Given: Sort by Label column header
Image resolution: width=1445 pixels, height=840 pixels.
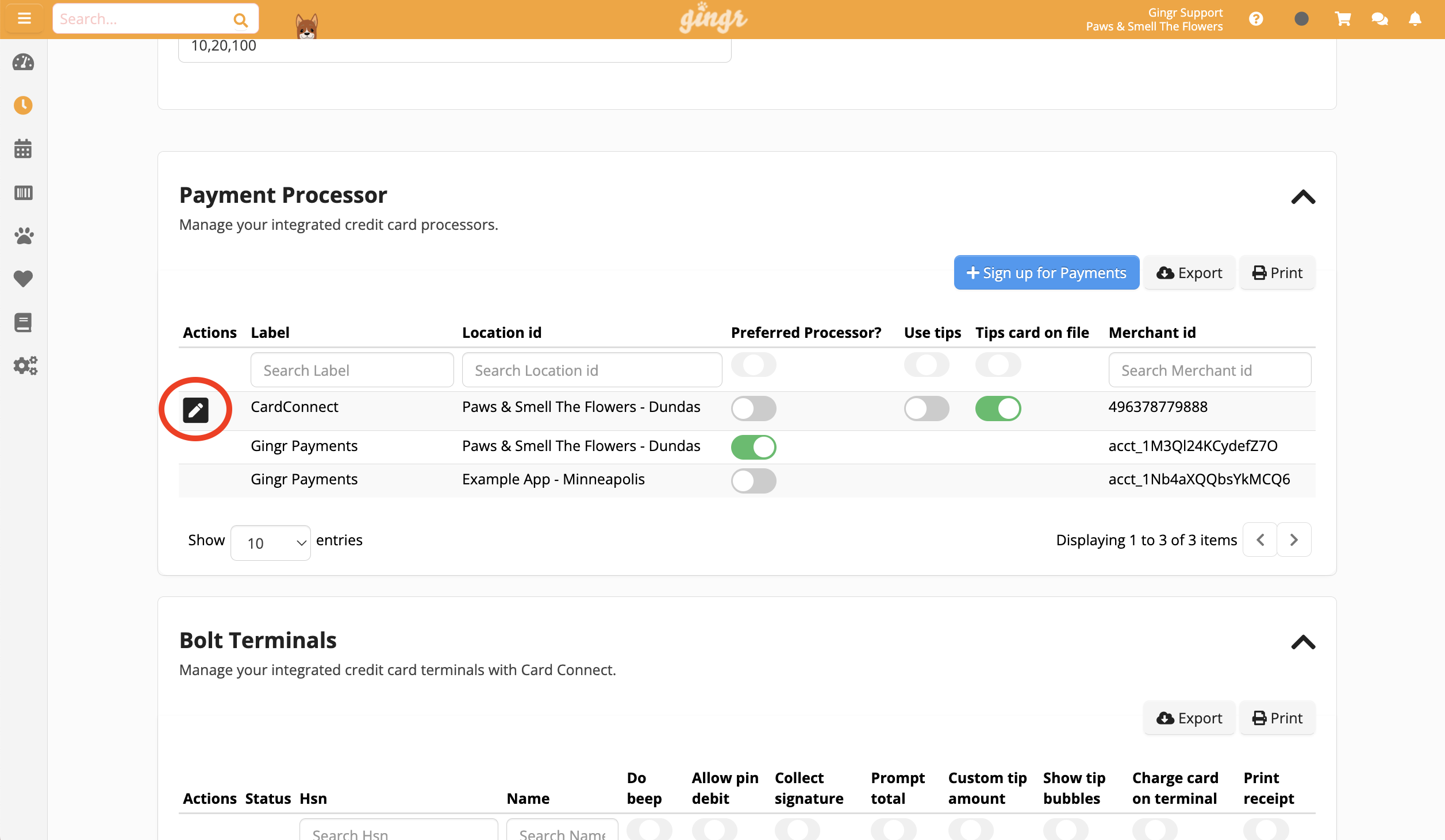Looking at the screenshot, I should (270, 333).
